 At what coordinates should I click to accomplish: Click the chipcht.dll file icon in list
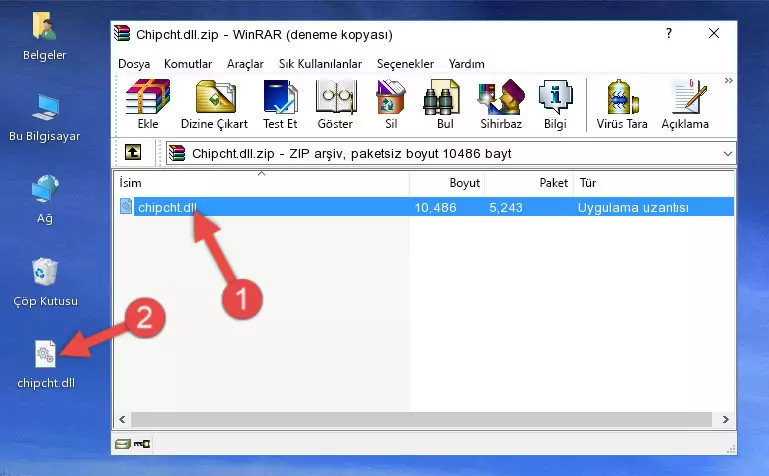click(x=126, y=206)
